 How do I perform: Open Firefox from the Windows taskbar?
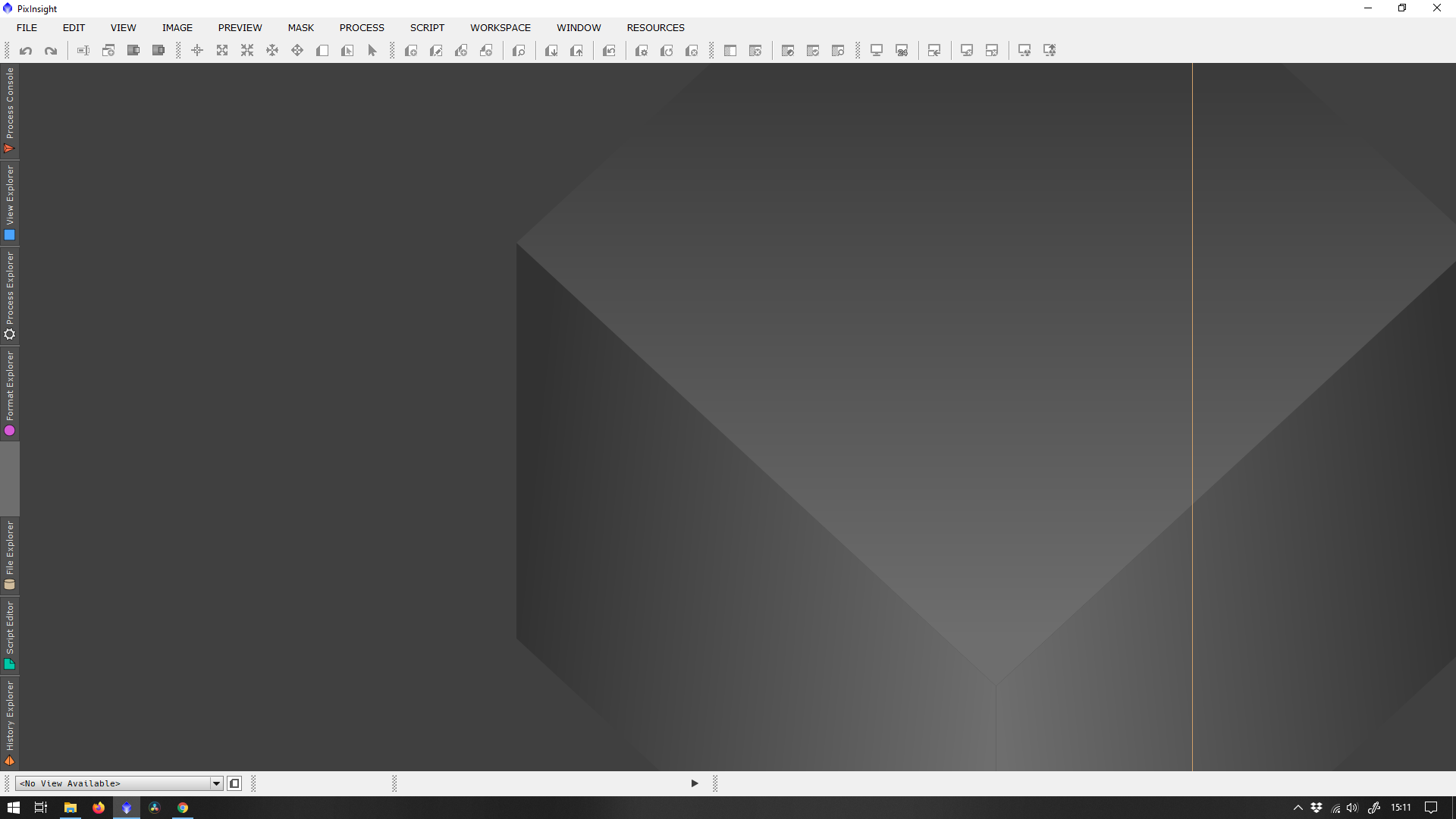click(99, 808)
